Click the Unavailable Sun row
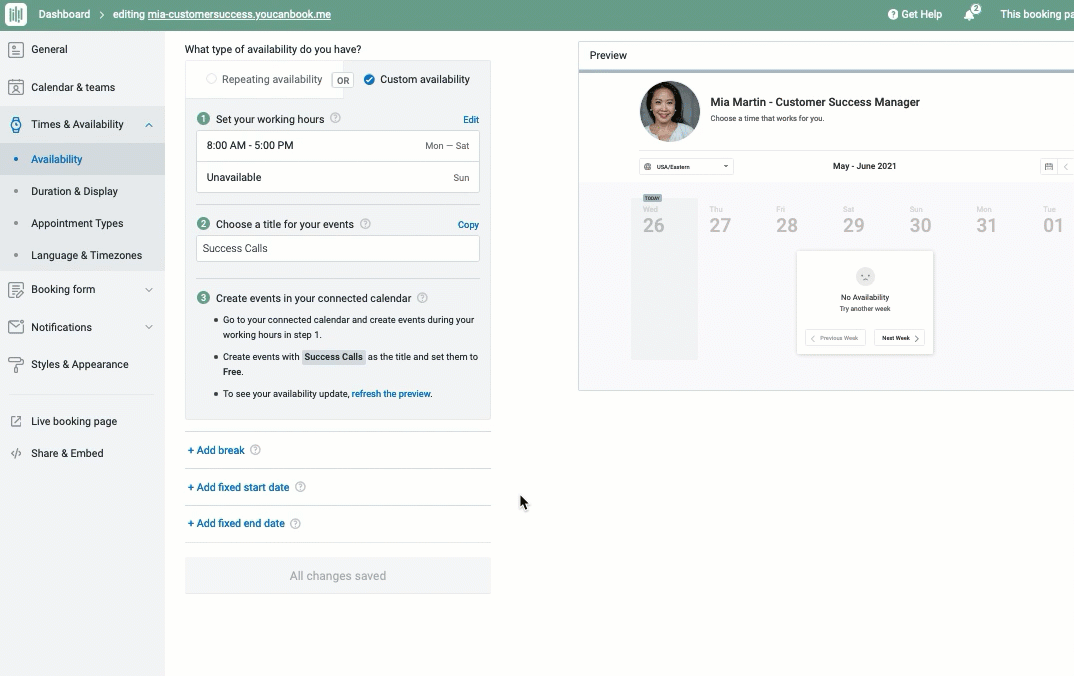Screen dimensions: 1074x676 pyautogui.click(x=338, y=177)
